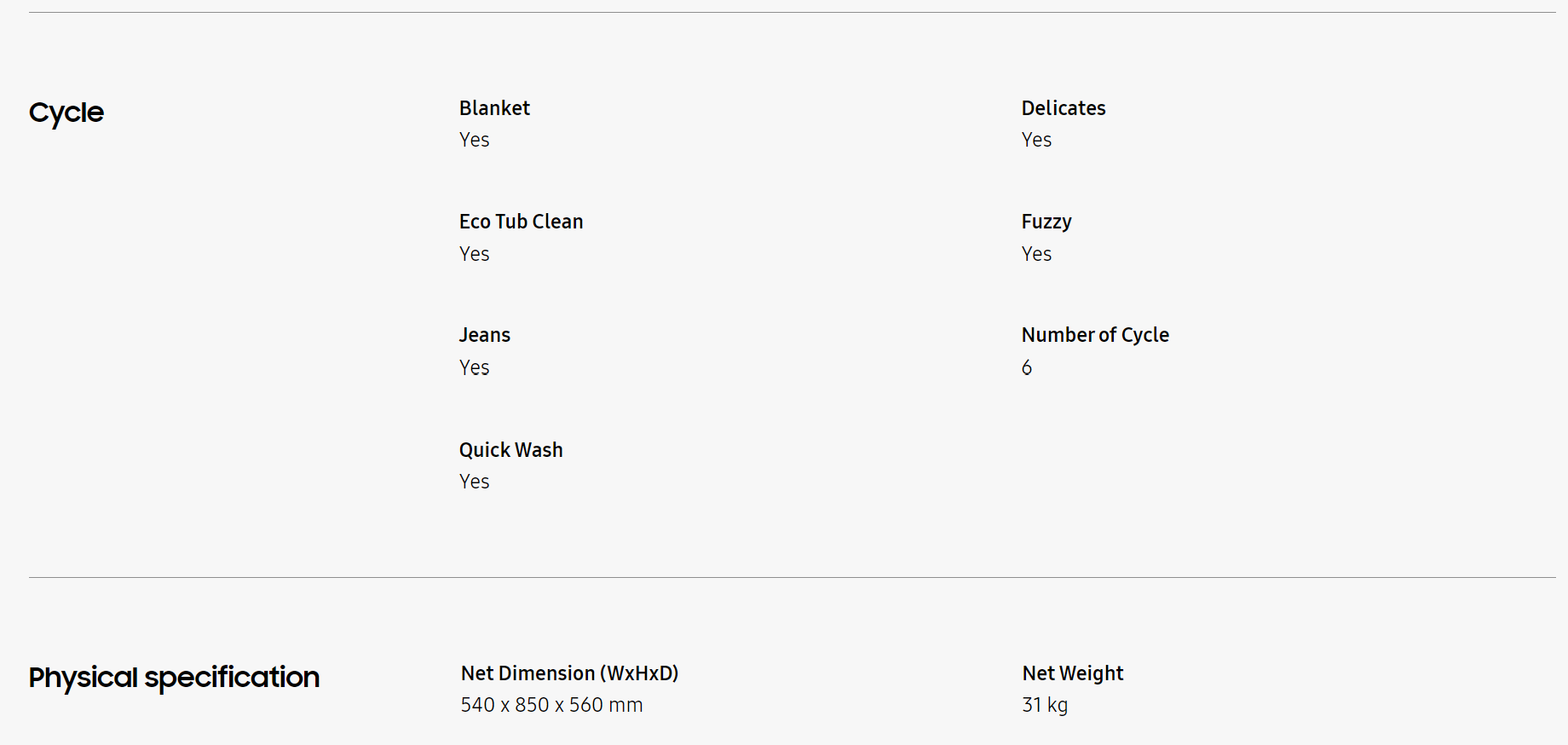Select the Quick Wash spec label

tap(511, 450)
